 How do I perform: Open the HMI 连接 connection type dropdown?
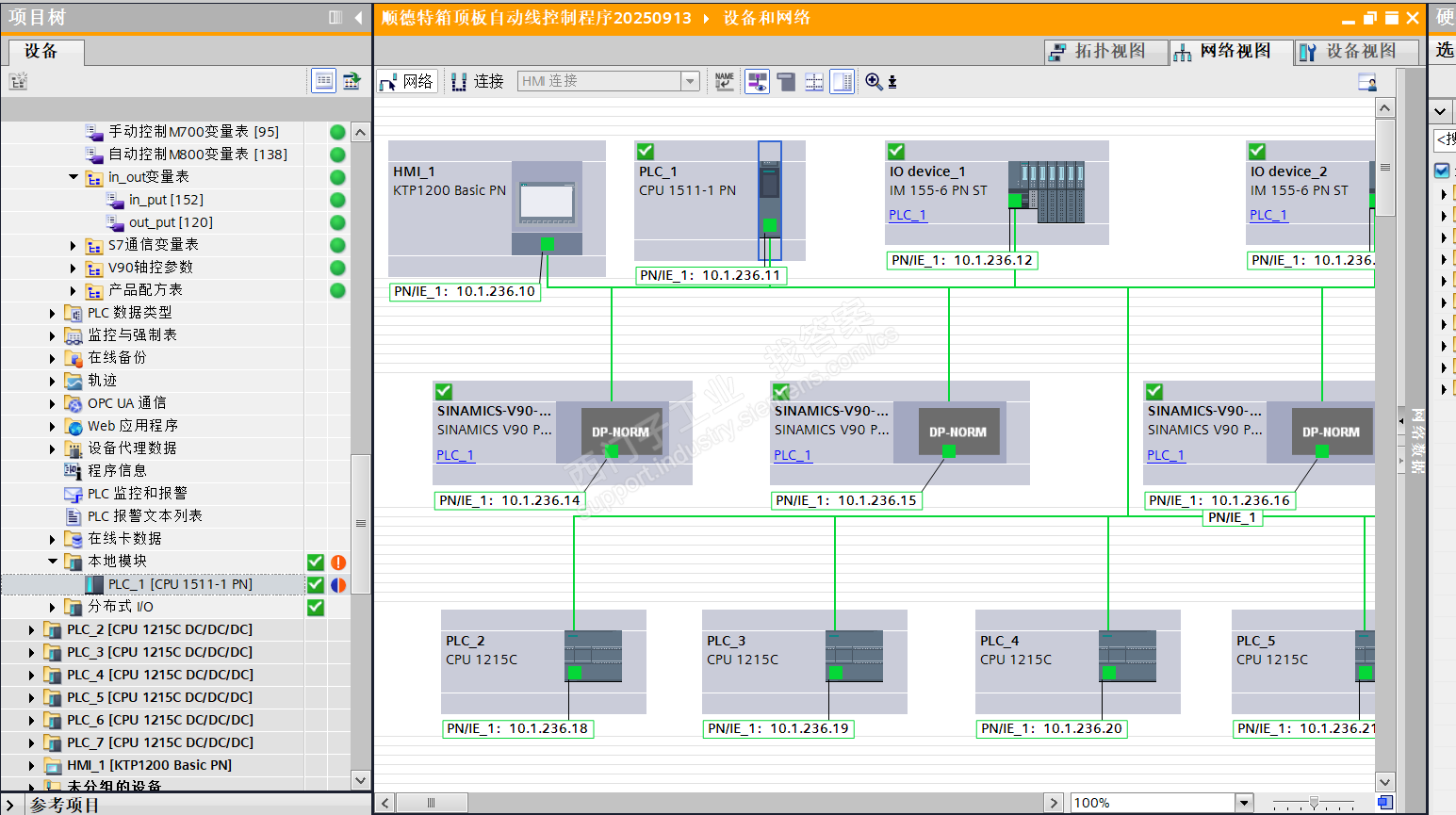pyautogui.click(x=690, y=82)
